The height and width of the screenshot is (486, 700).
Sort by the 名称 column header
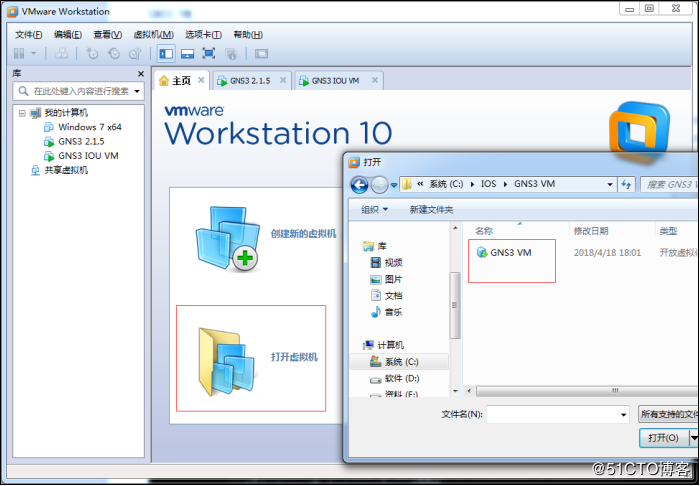484,231
